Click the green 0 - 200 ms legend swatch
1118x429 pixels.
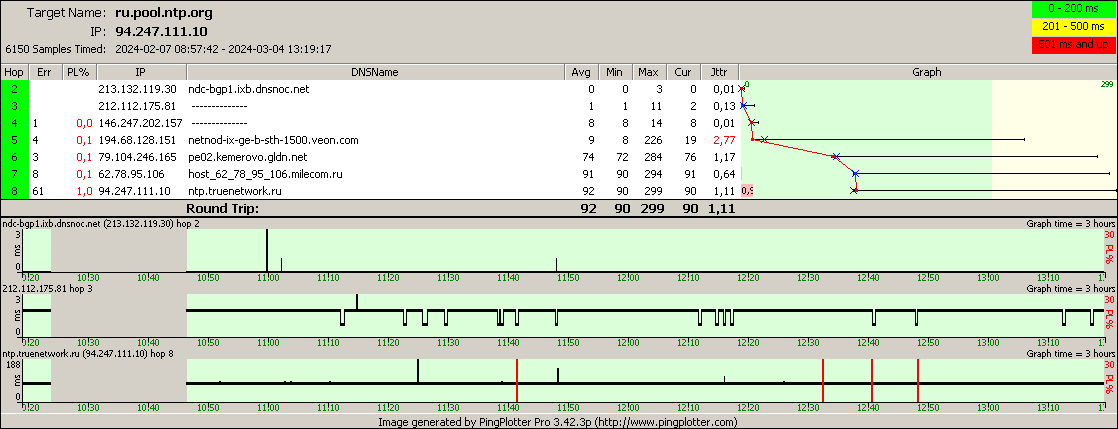point(1075,10)
